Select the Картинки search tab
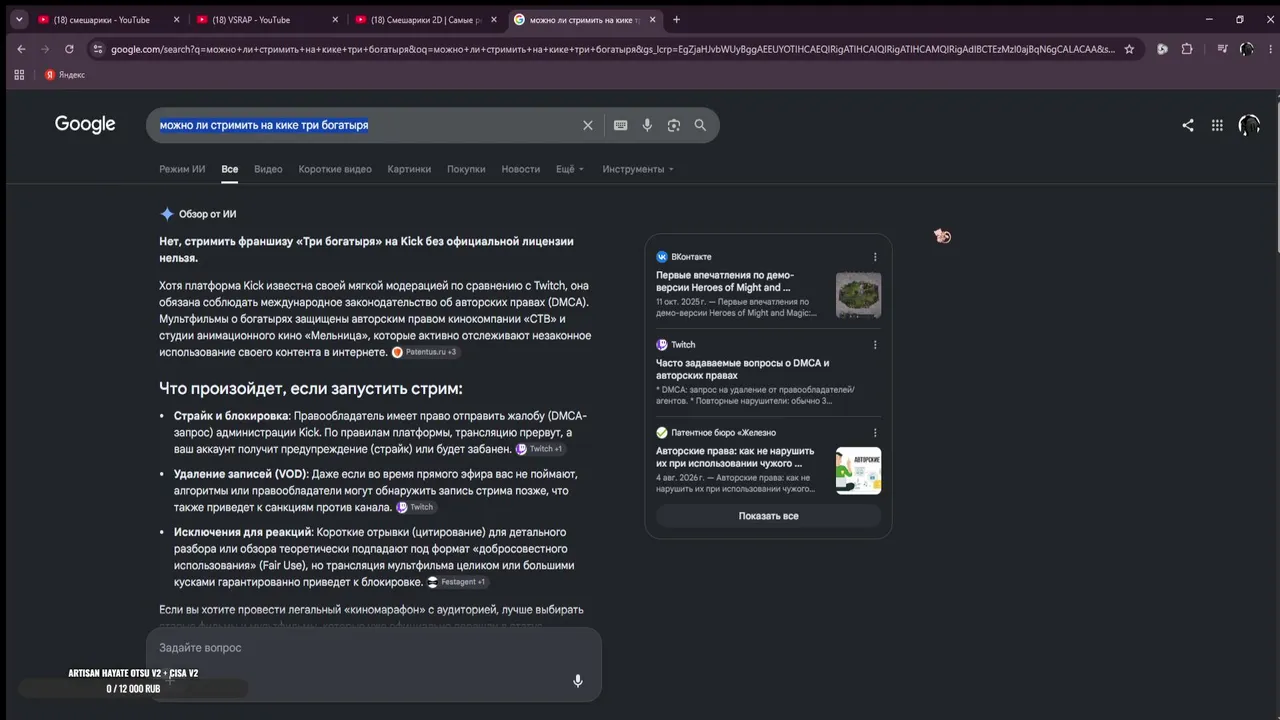The height and width of the screenshot is (720, 1280). 409,169
